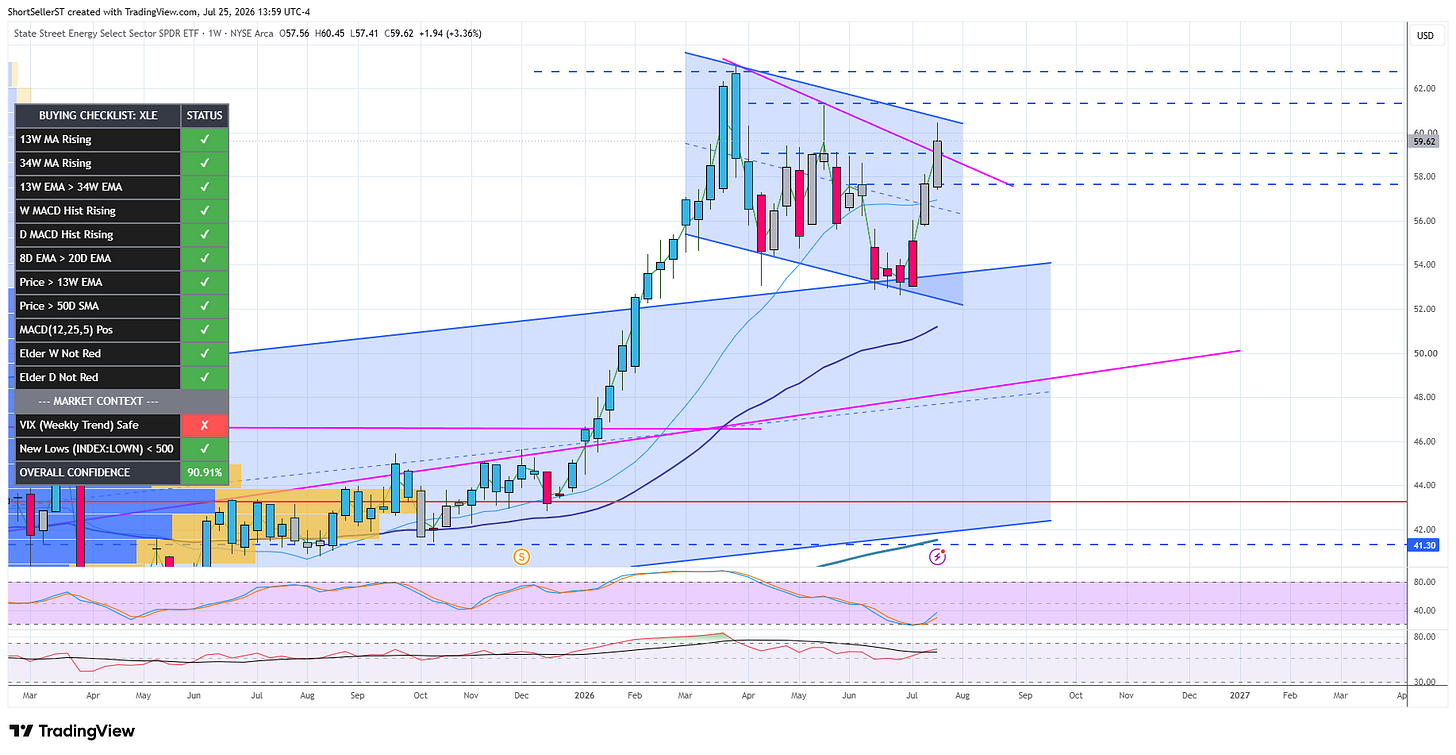Click the 90.91% confidence value
Viewport: 1456px width, 755px height.
(204, 472)
